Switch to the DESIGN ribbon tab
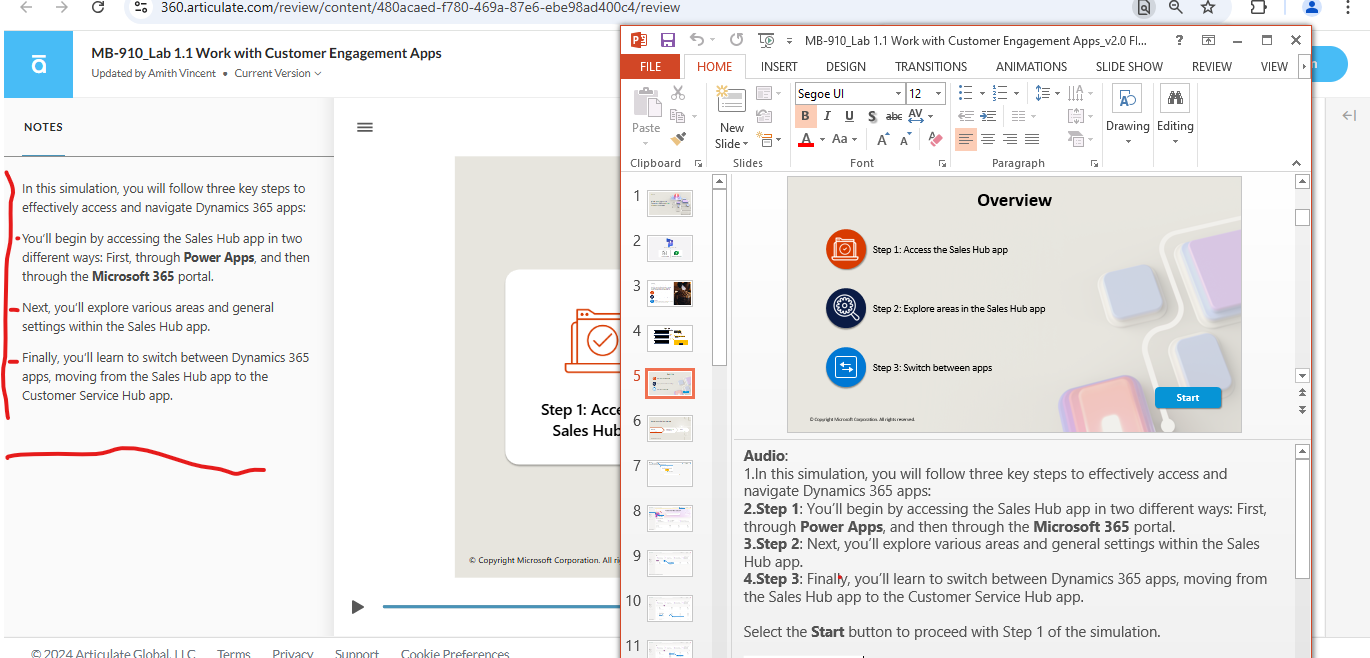The width and height of the screenshot is (1370, 658). point(846,66)
